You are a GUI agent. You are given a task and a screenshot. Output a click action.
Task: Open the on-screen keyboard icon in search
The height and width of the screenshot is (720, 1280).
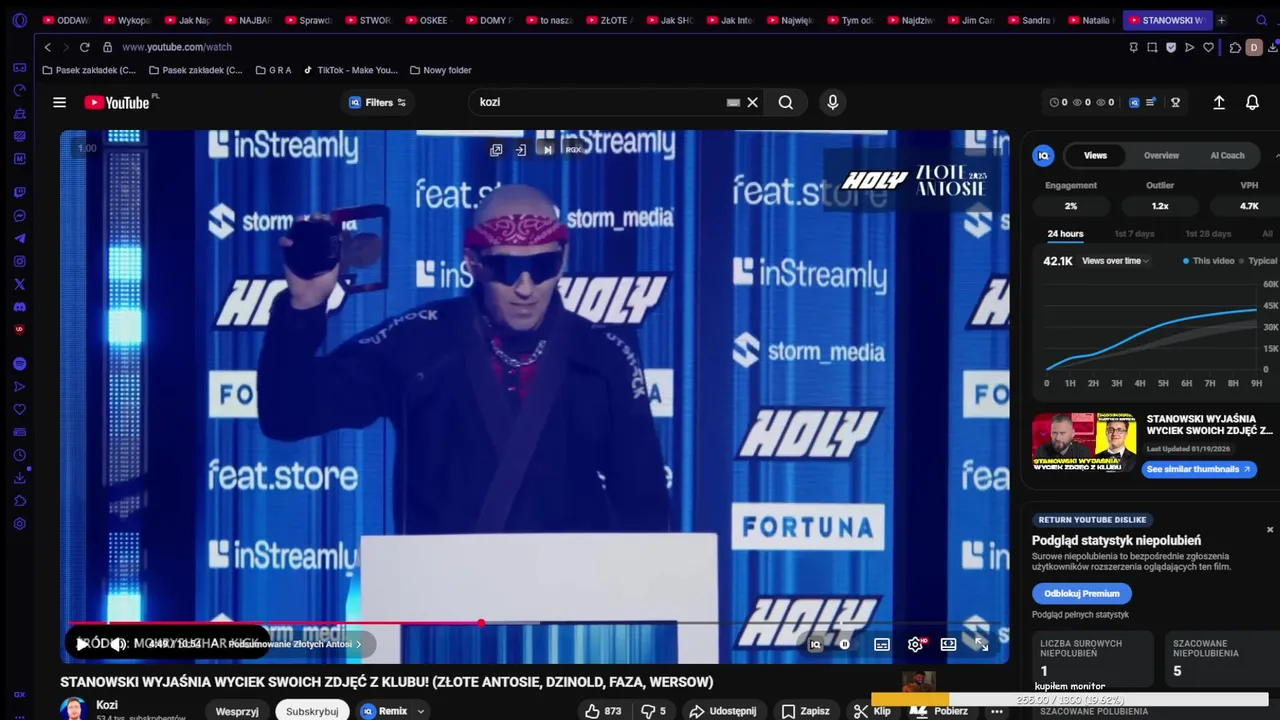(x=733, y=102)
